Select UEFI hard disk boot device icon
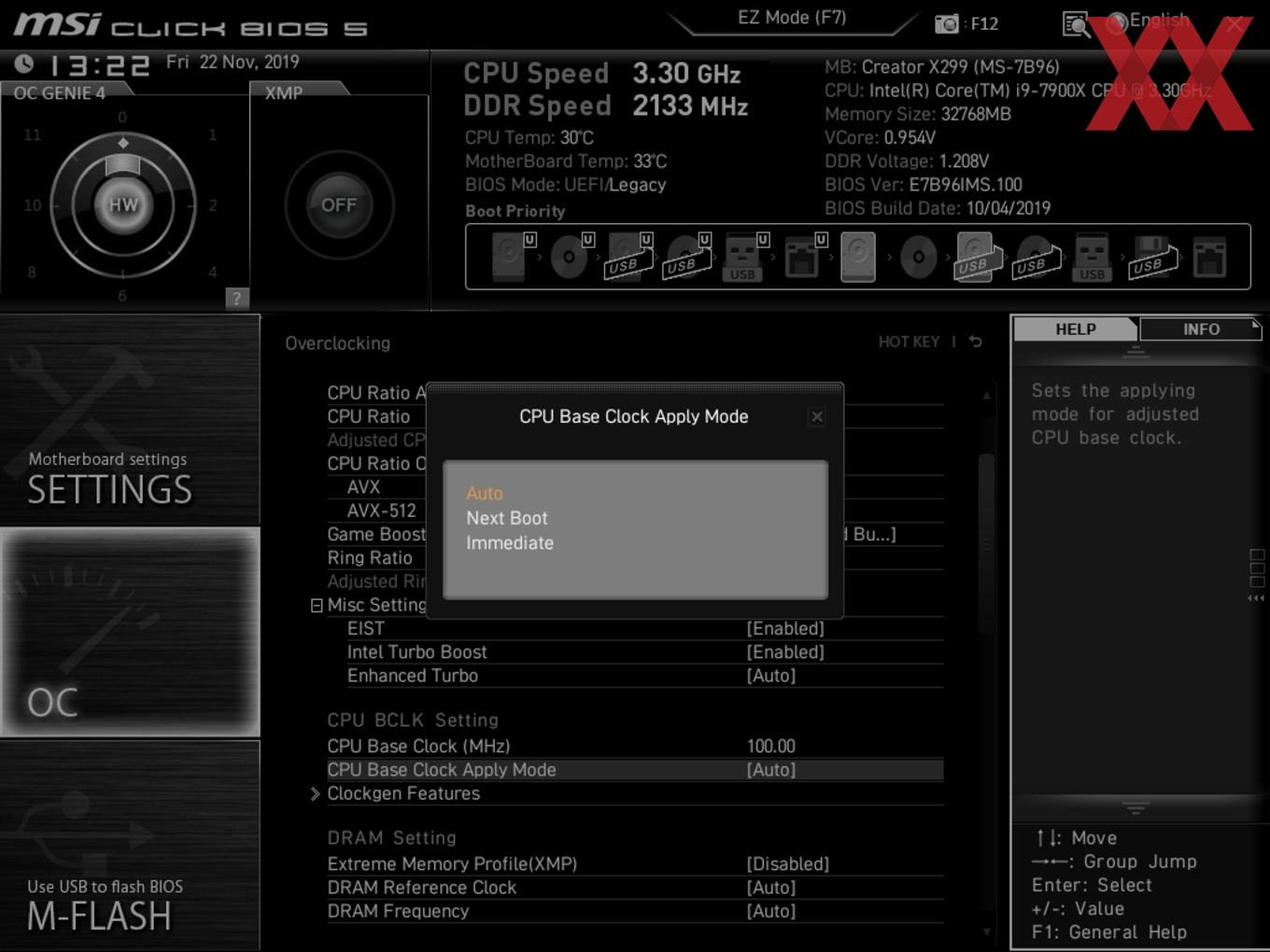1270x952 pixels. tap(512, 256)
